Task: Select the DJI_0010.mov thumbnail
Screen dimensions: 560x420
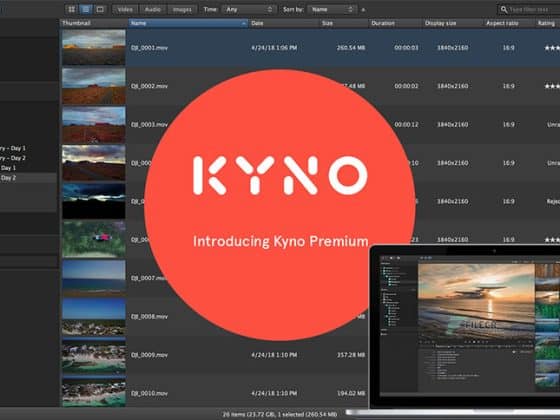Action: (x=94, y=393)
